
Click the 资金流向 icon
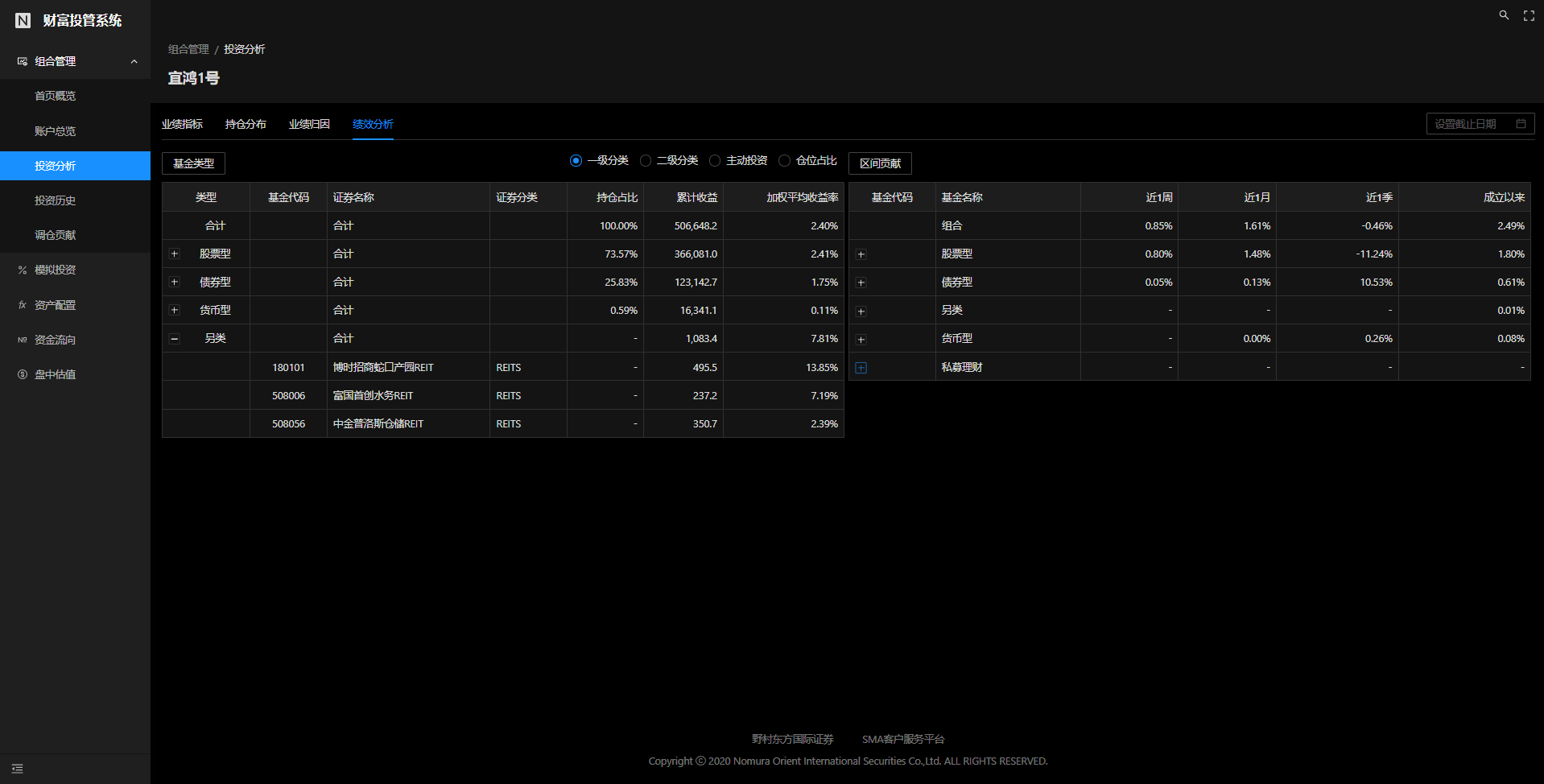pyautogui.click(x=23, y=340)
